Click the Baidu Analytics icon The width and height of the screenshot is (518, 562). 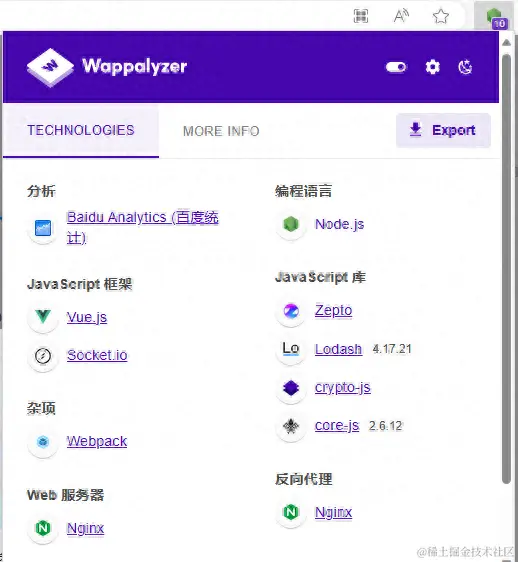pos(43,228)
